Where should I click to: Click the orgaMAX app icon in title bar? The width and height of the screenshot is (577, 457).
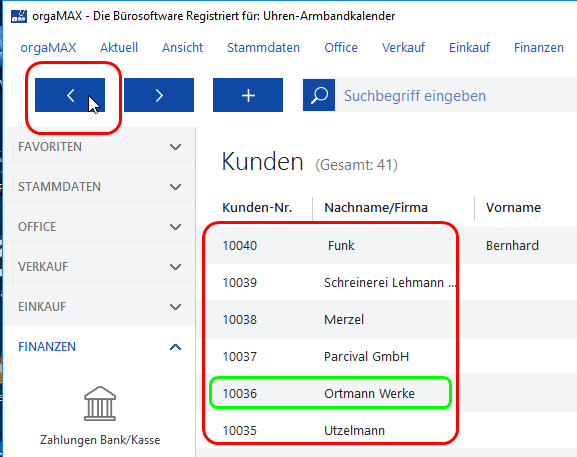[19, 16]
